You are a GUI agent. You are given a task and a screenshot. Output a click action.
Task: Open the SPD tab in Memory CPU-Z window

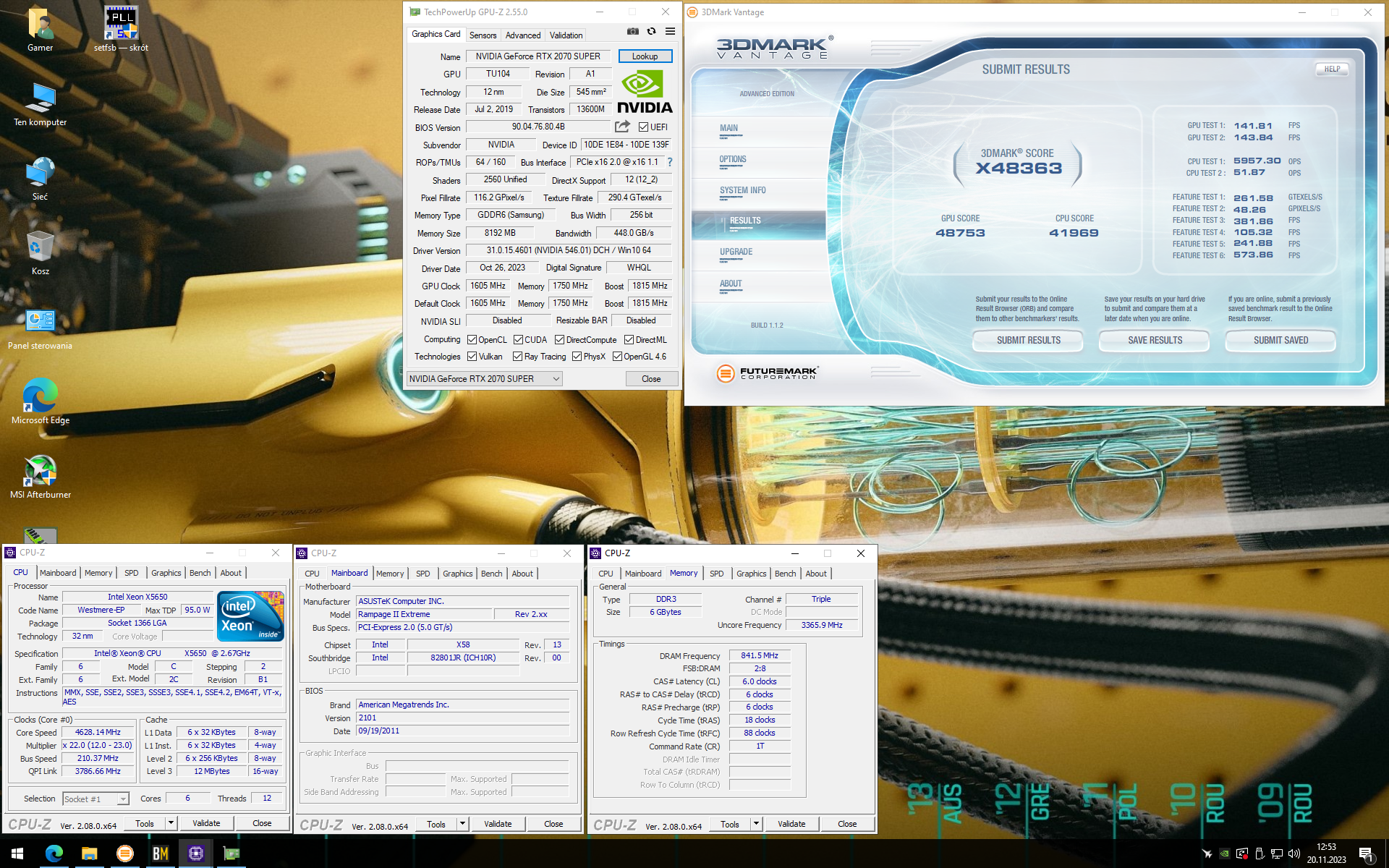[716, 574]
